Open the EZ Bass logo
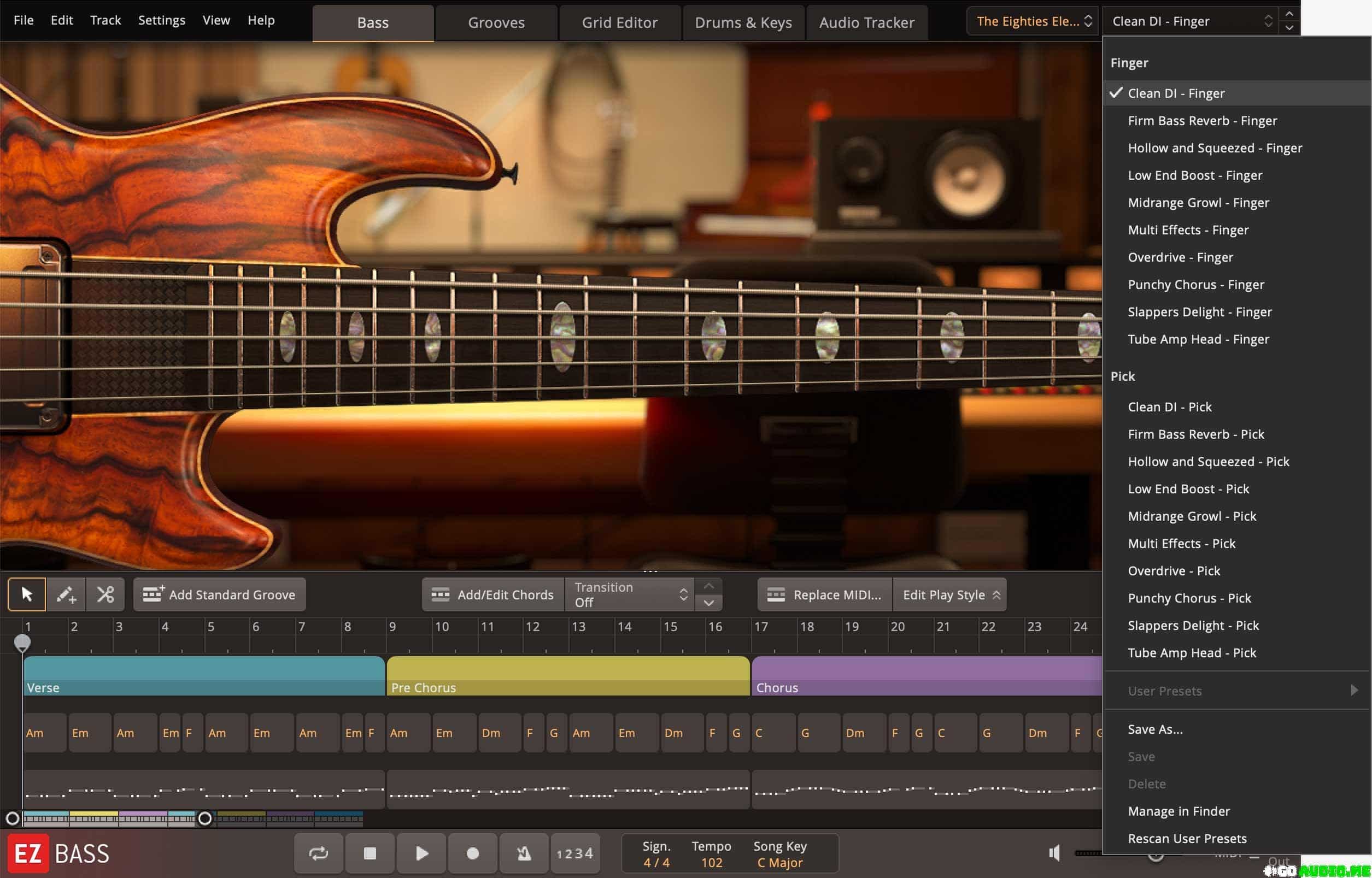 pos(58,853)
